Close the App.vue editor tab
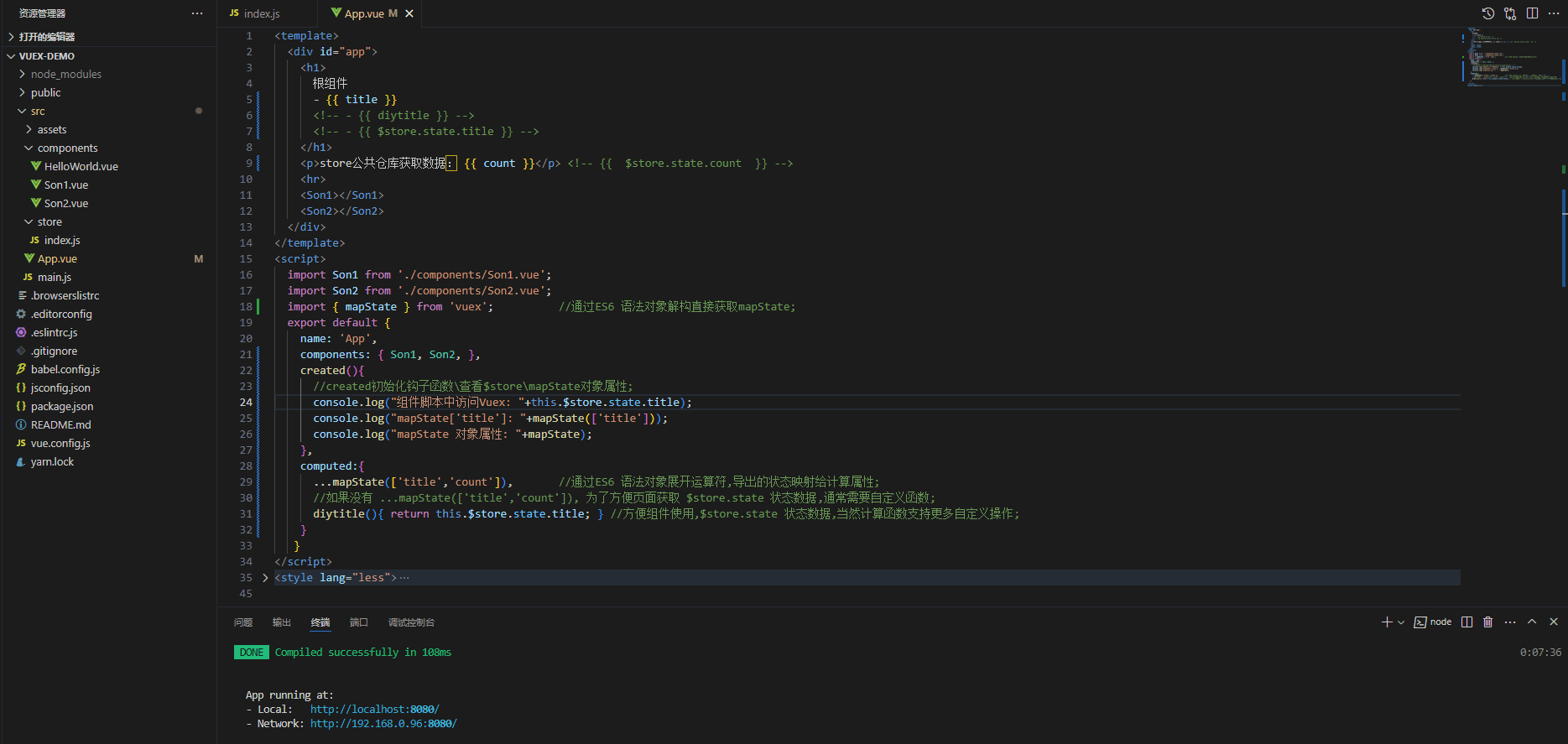The height and width of the screenshot is (744, 1568). tap(409, 13)
